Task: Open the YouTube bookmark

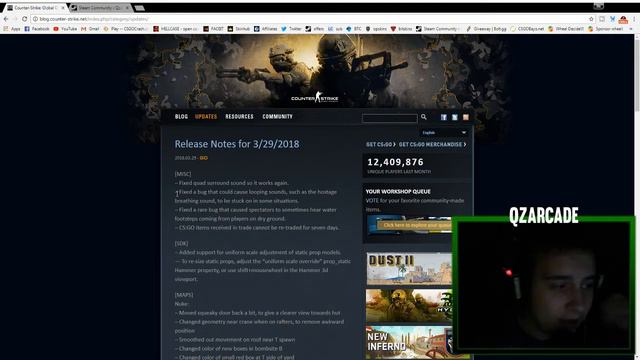Action: [65, 29]
